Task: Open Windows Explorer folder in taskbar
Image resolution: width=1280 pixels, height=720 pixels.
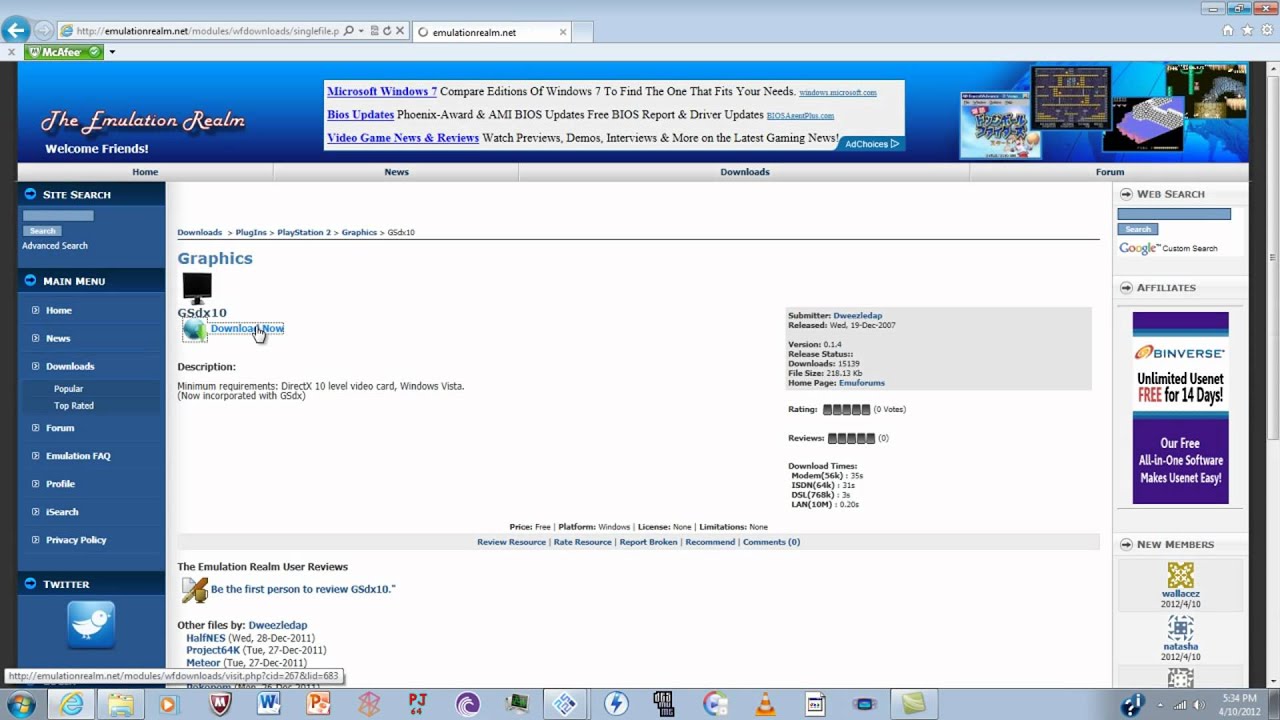Action: [121, 704]
